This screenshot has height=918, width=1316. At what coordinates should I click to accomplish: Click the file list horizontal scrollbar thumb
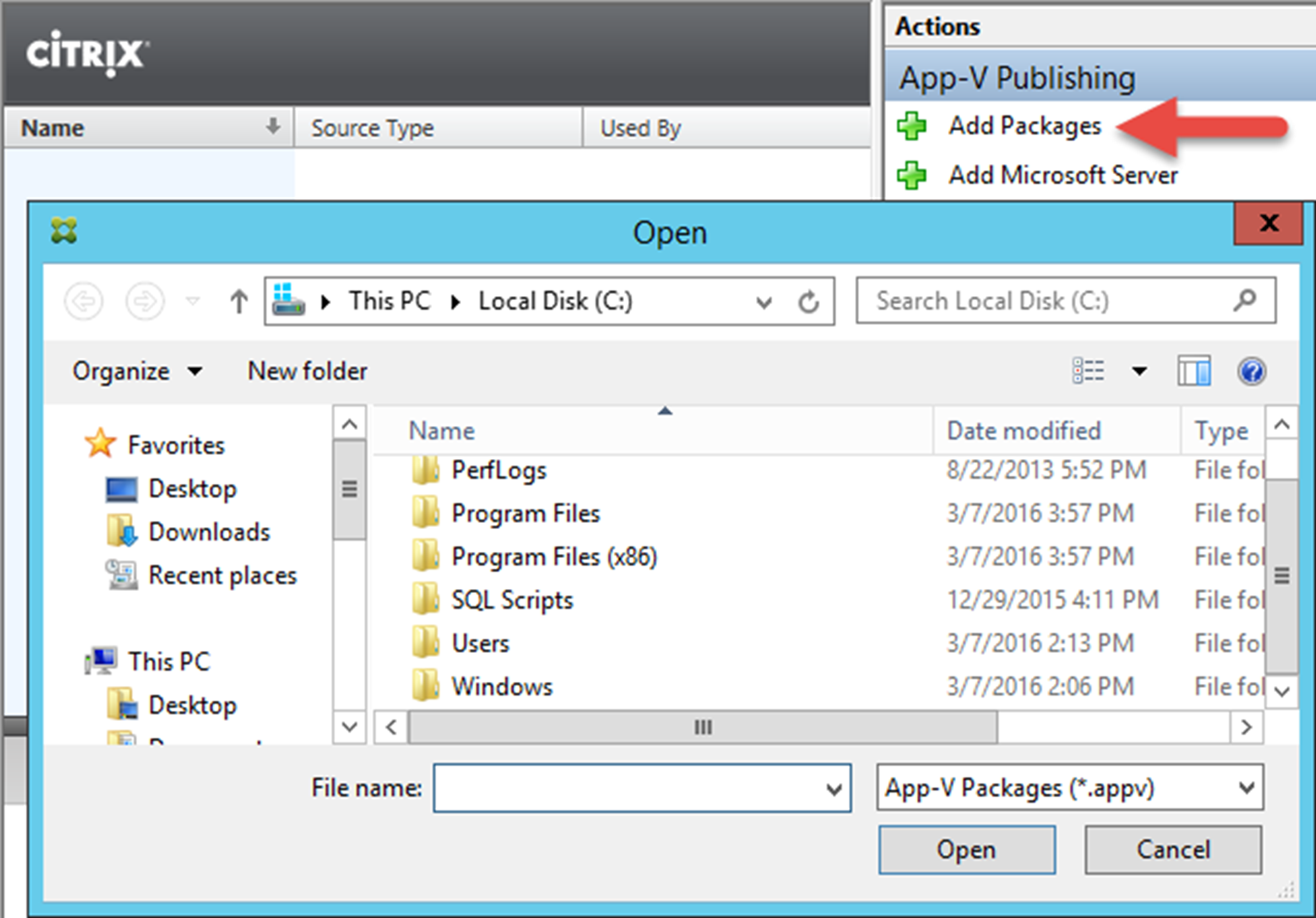point(703,727)
